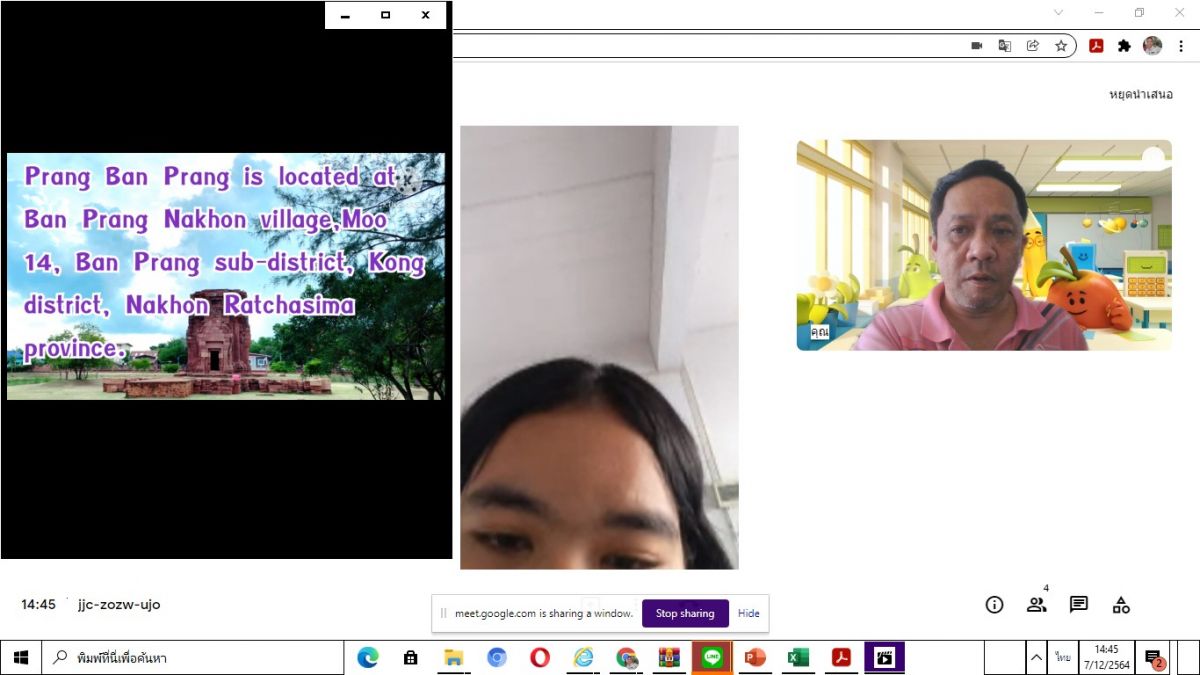Image resolution: width=1200 pixels, height=675 pixels.
Task: Show the participants list in Meet
Action: coord(1036,605)
